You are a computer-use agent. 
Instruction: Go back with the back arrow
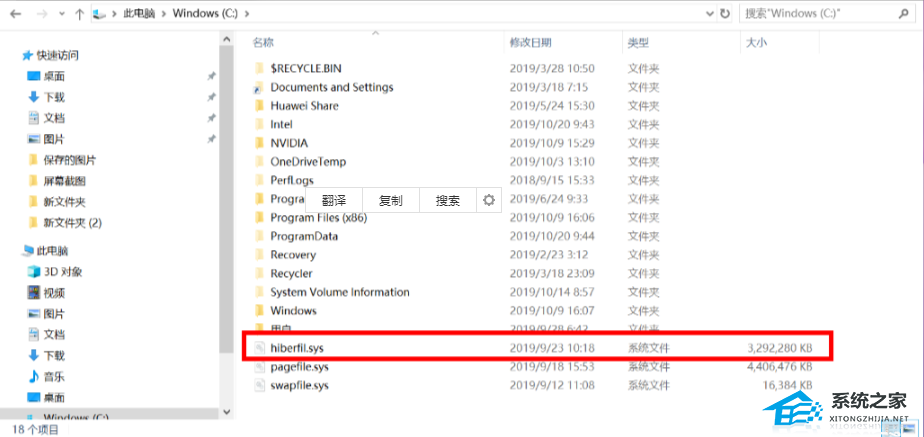click(15, 14)
